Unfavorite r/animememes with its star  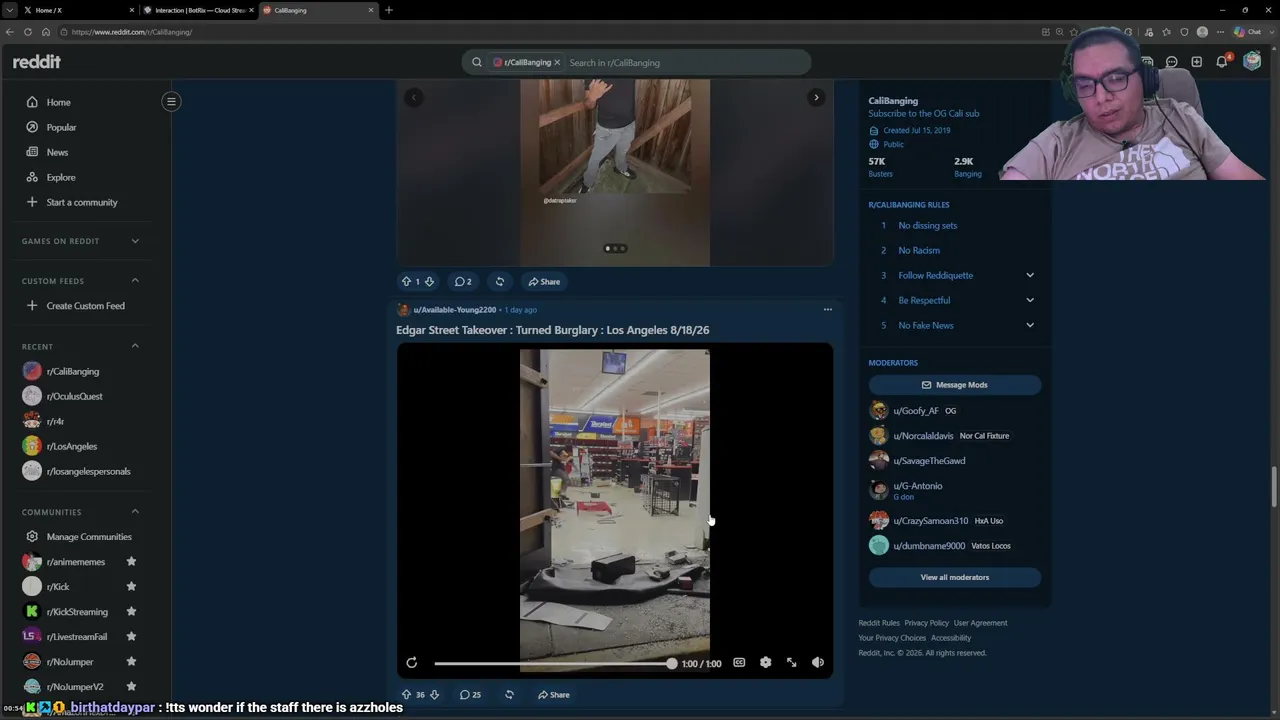click(x=131, y=562)
